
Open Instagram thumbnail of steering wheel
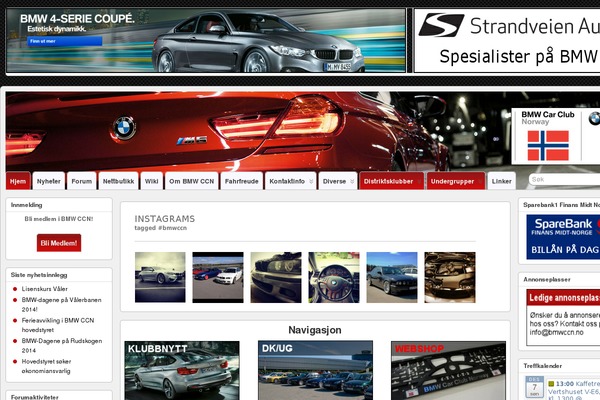tap(334, 277)
